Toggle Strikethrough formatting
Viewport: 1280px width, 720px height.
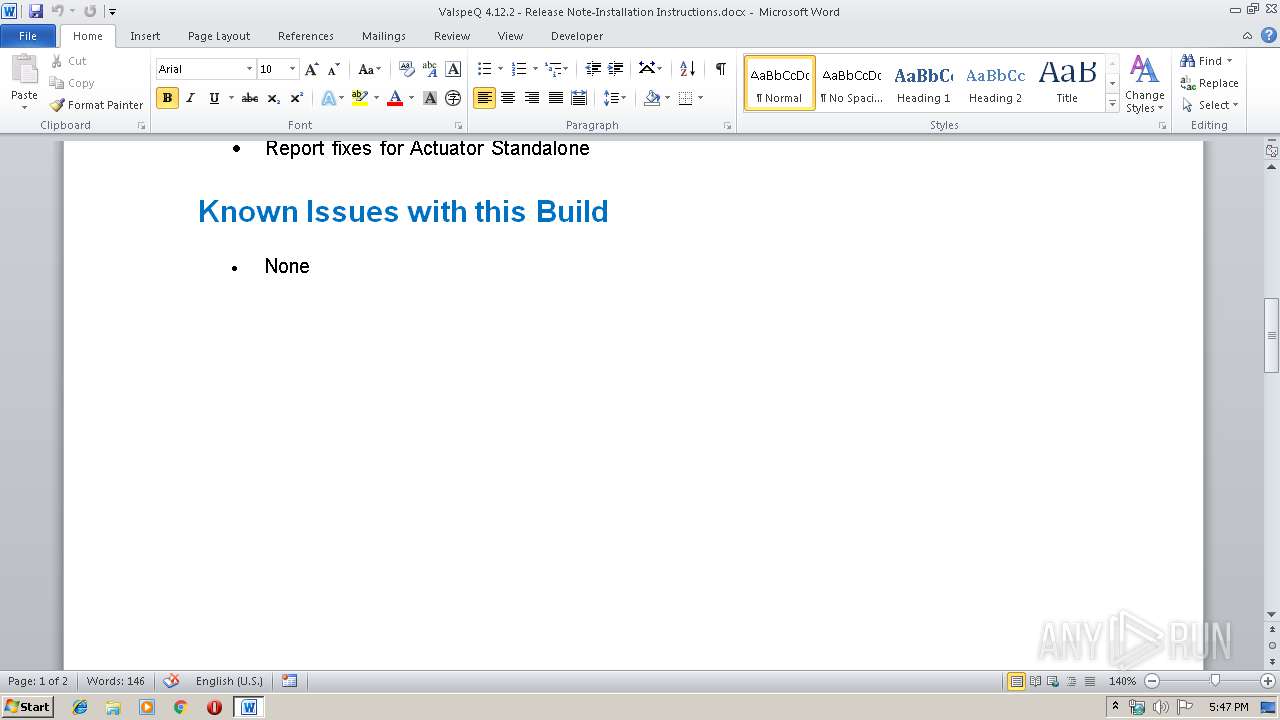click(250, 98)
